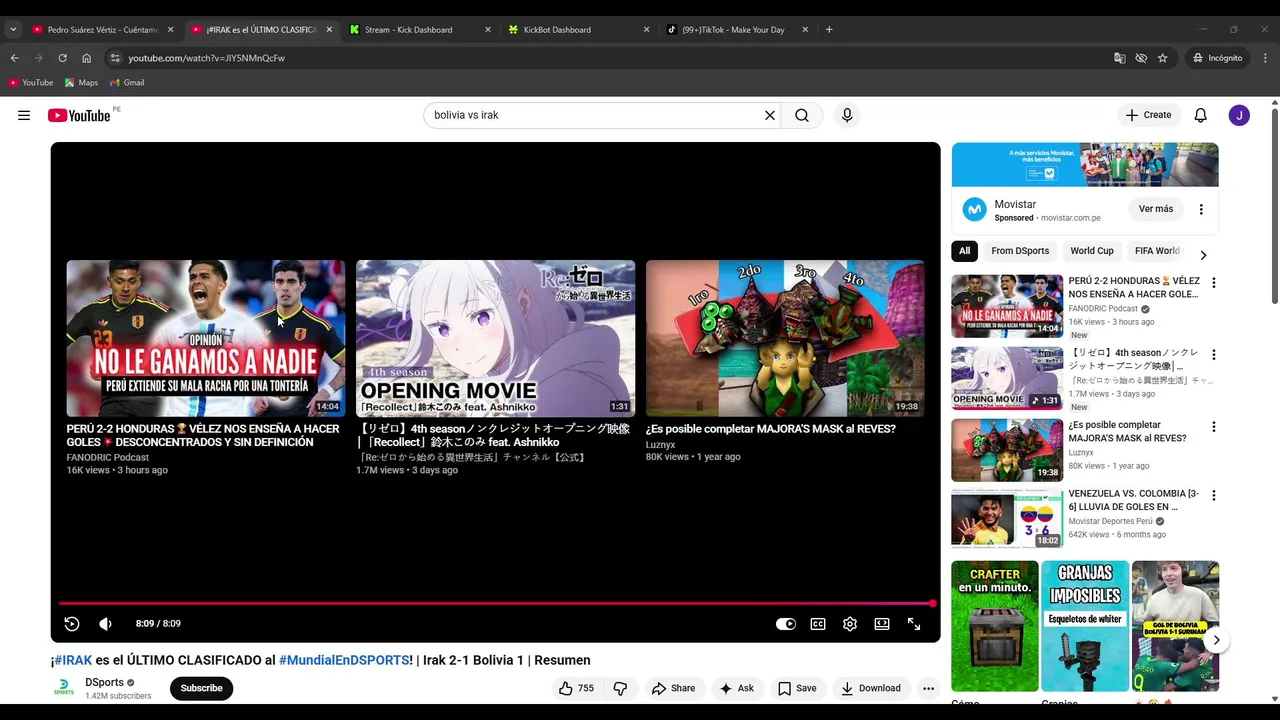
Task: Click the #MundialEnDSPORTS hashtag
Action: pos(344,660)
